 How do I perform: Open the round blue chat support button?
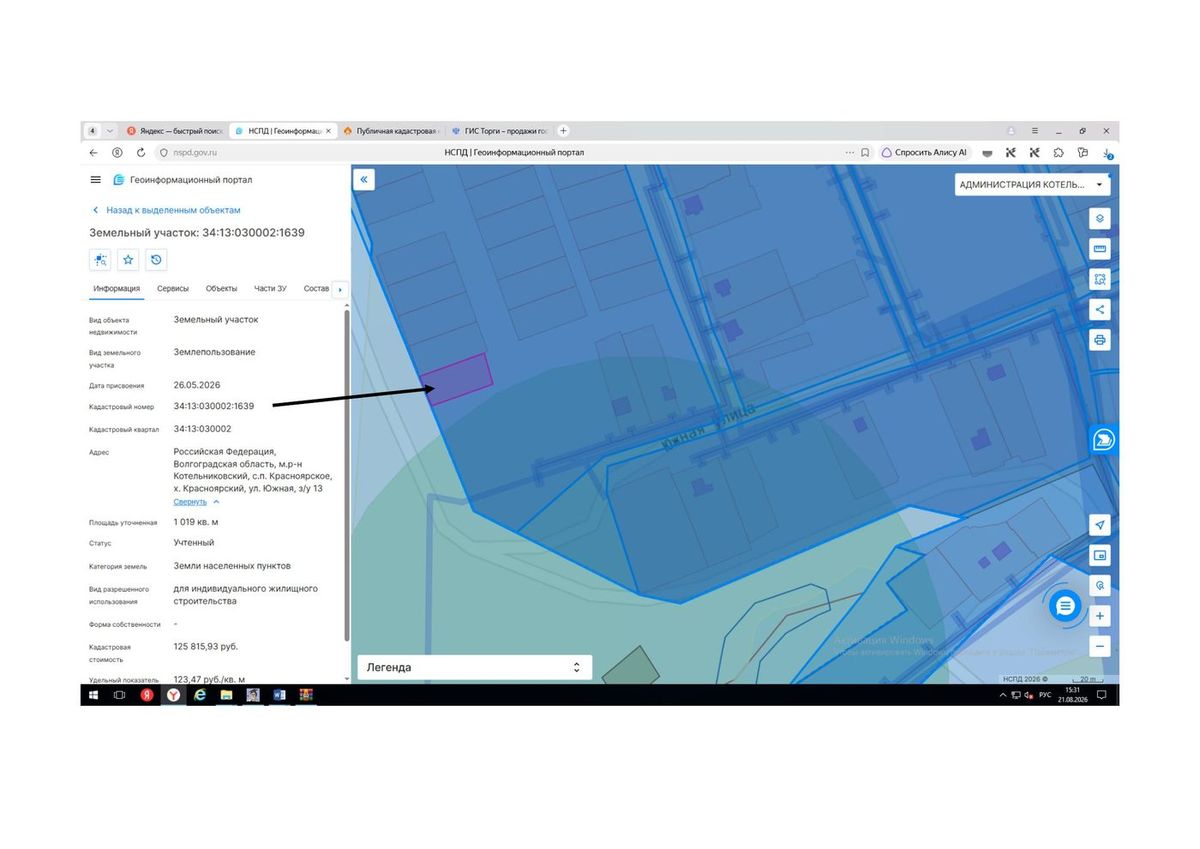click(1065, 606)
